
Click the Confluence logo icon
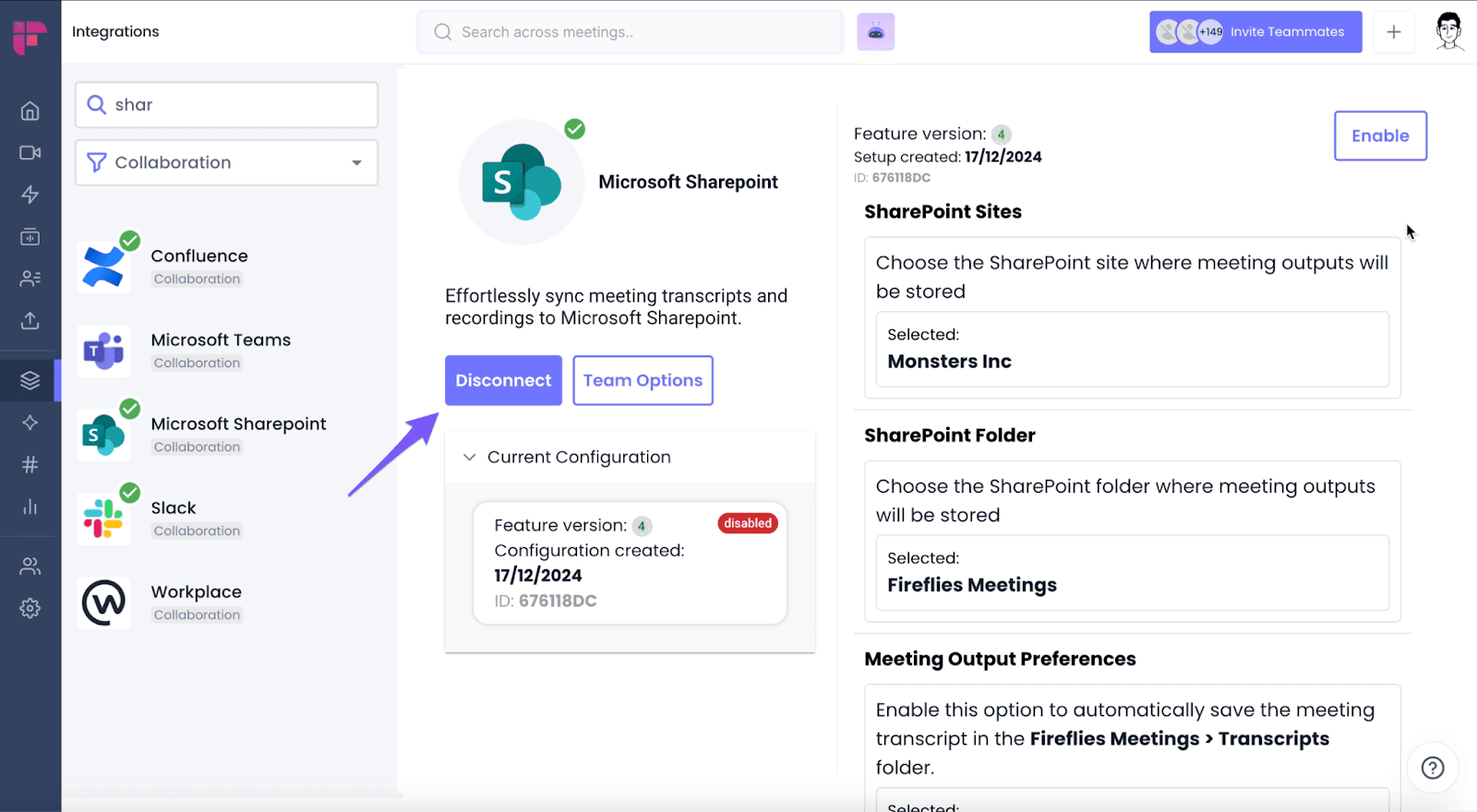[103, 267]
